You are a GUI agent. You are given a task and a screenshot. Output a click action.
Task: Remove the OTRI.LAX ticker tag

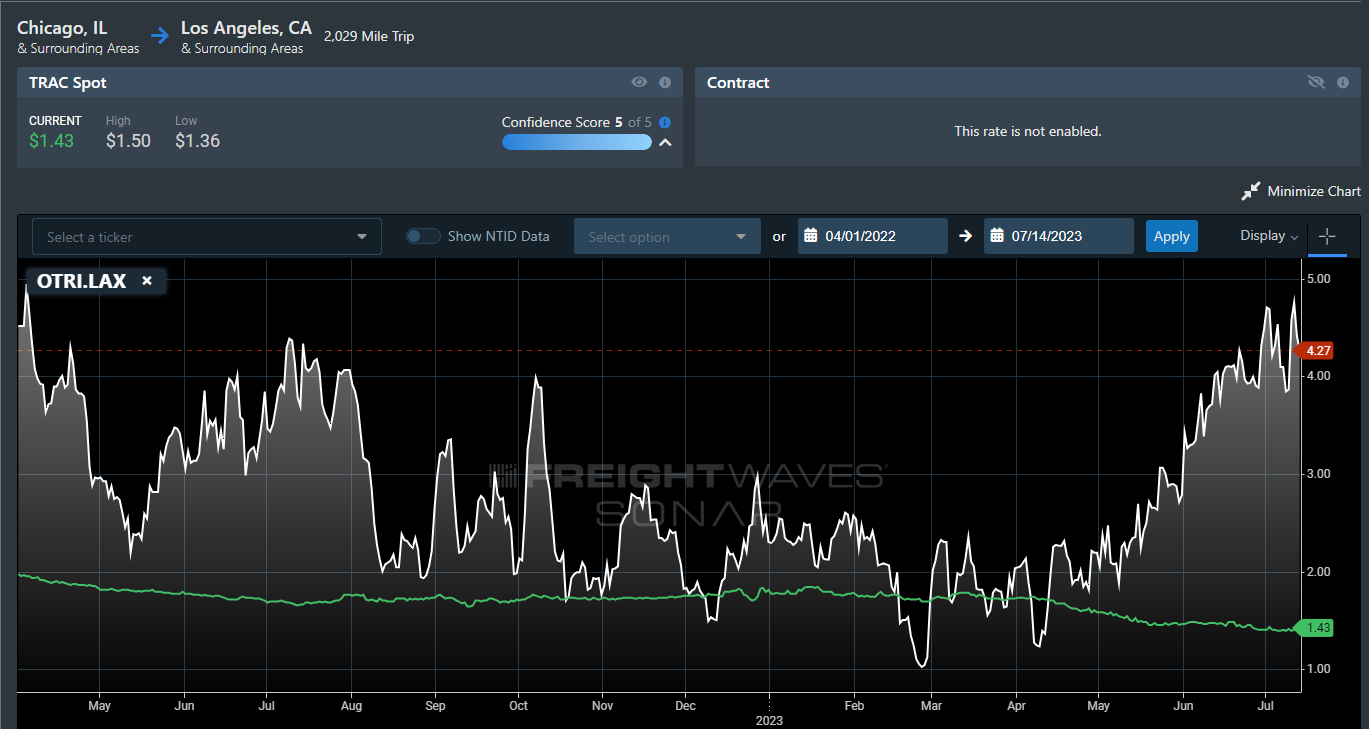[x=147, y=281]
